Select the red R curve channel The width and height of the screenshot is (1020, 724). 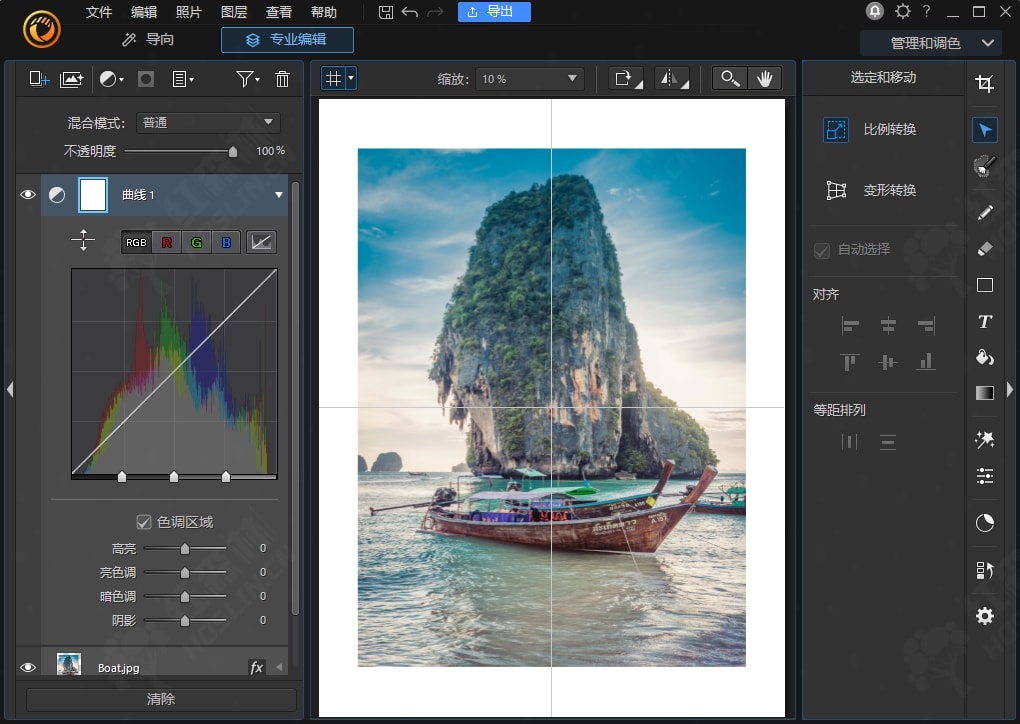[166, 242]
